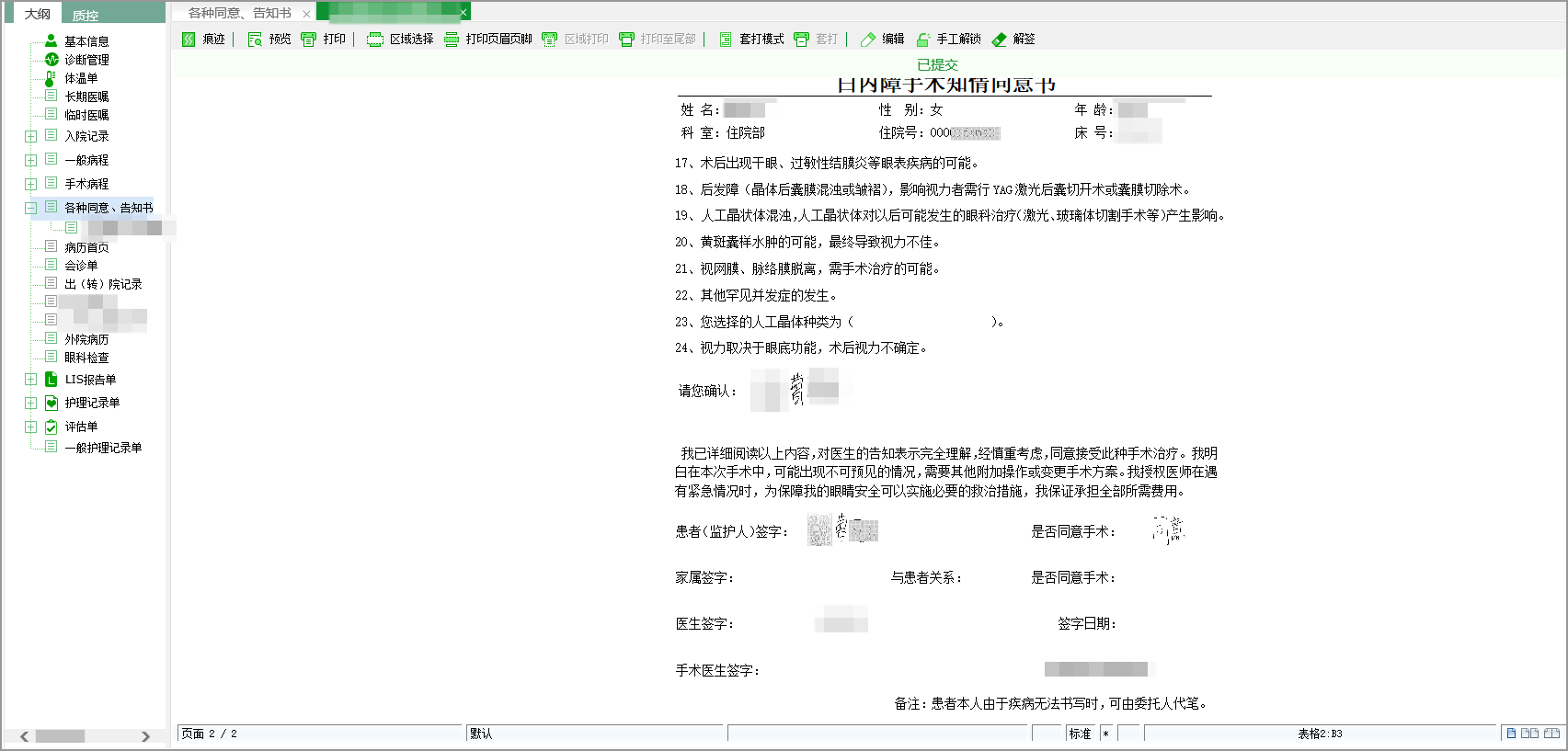
Task: Click the 评估单 clipboard icon
Action: 52,427
